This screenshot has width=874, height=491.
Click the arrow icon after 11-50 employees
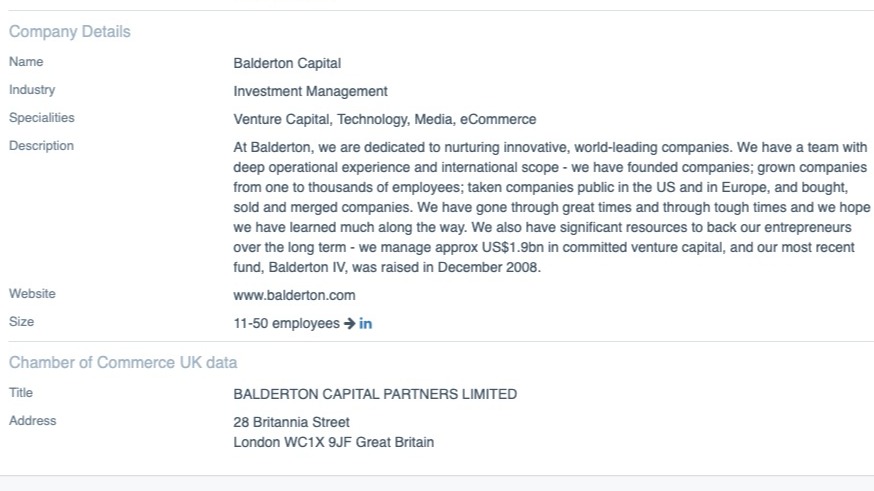tap(349, 323)
